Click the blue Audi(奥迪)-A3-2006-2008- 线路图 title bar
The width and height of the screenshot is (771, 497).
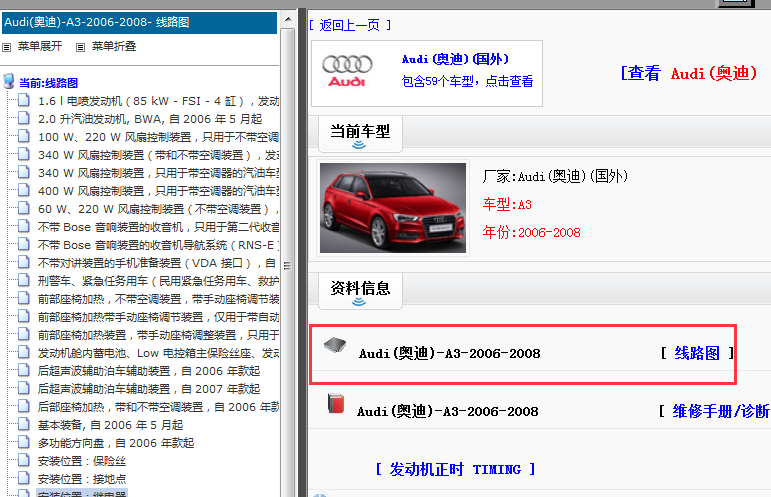[x=140, y=23]
